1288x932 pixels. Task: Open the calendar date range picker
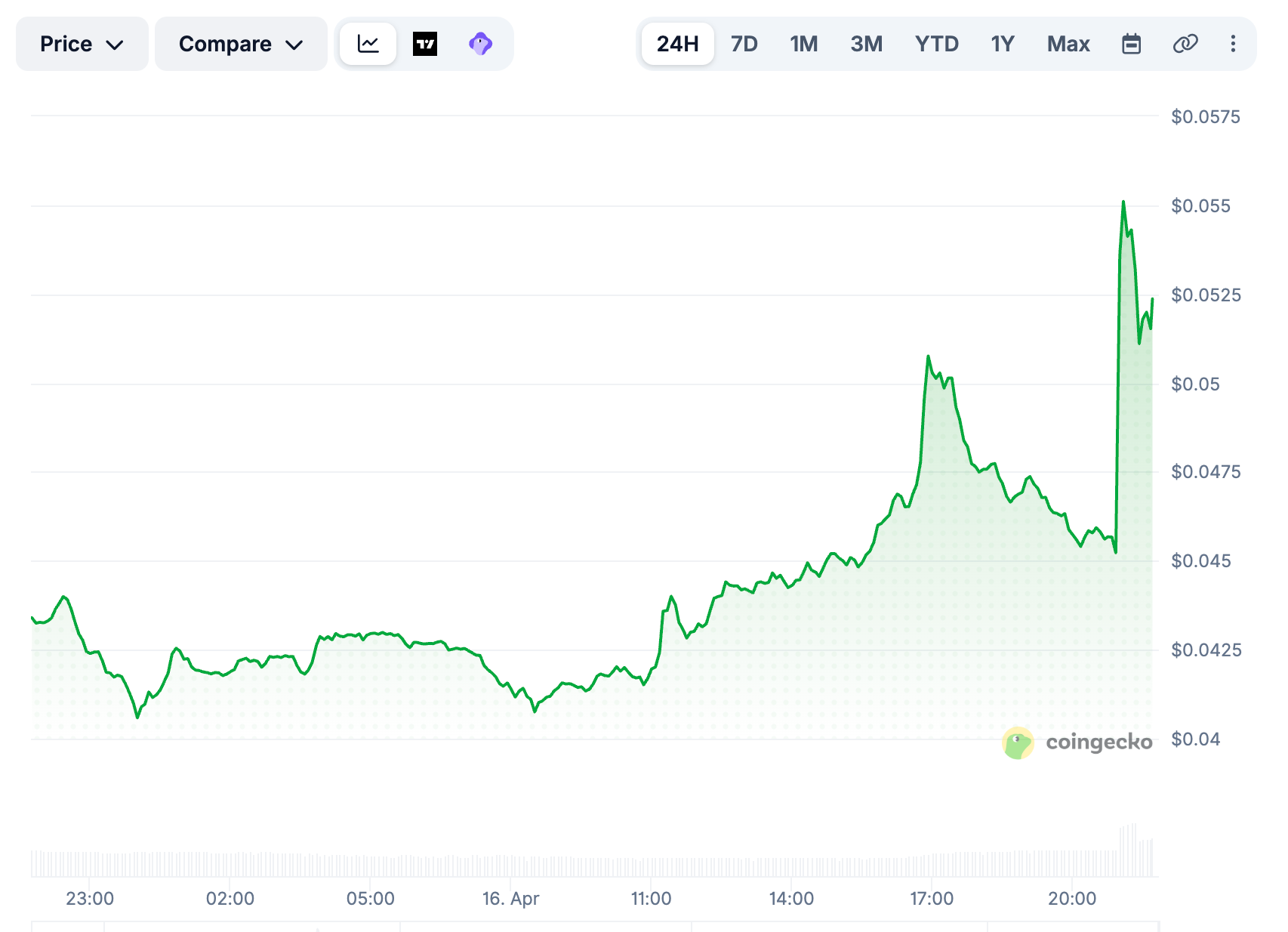pos(1131,44)
